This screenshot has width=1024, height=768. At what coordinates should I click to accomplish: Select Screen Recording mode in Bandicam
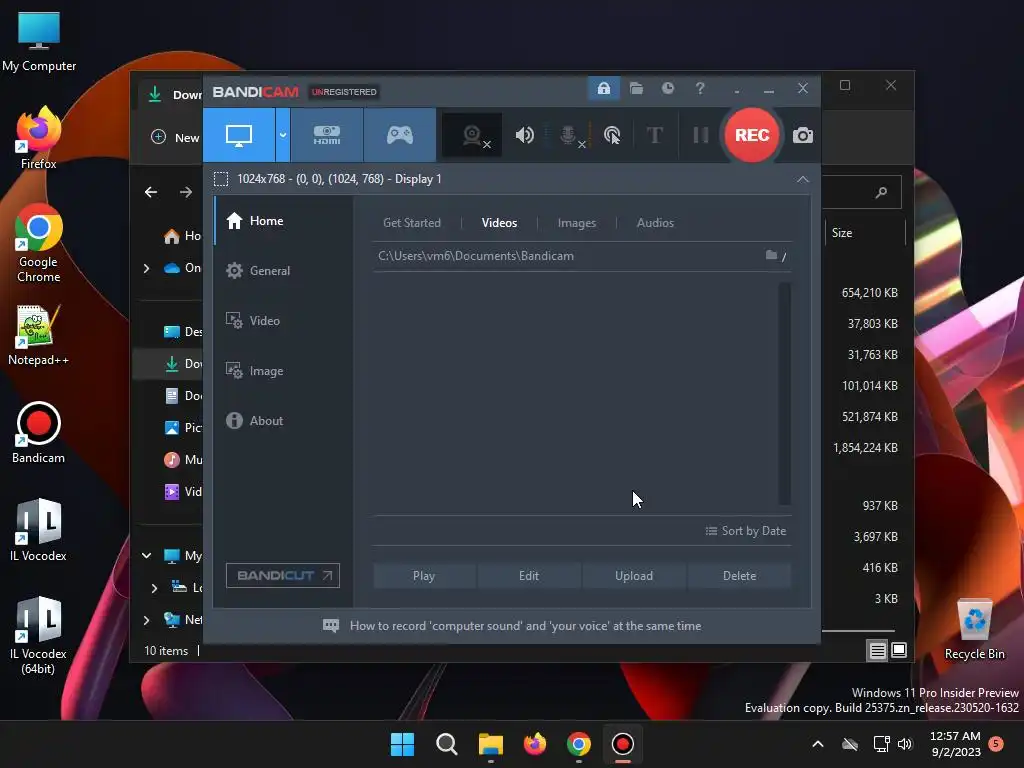tap(238, 135)
